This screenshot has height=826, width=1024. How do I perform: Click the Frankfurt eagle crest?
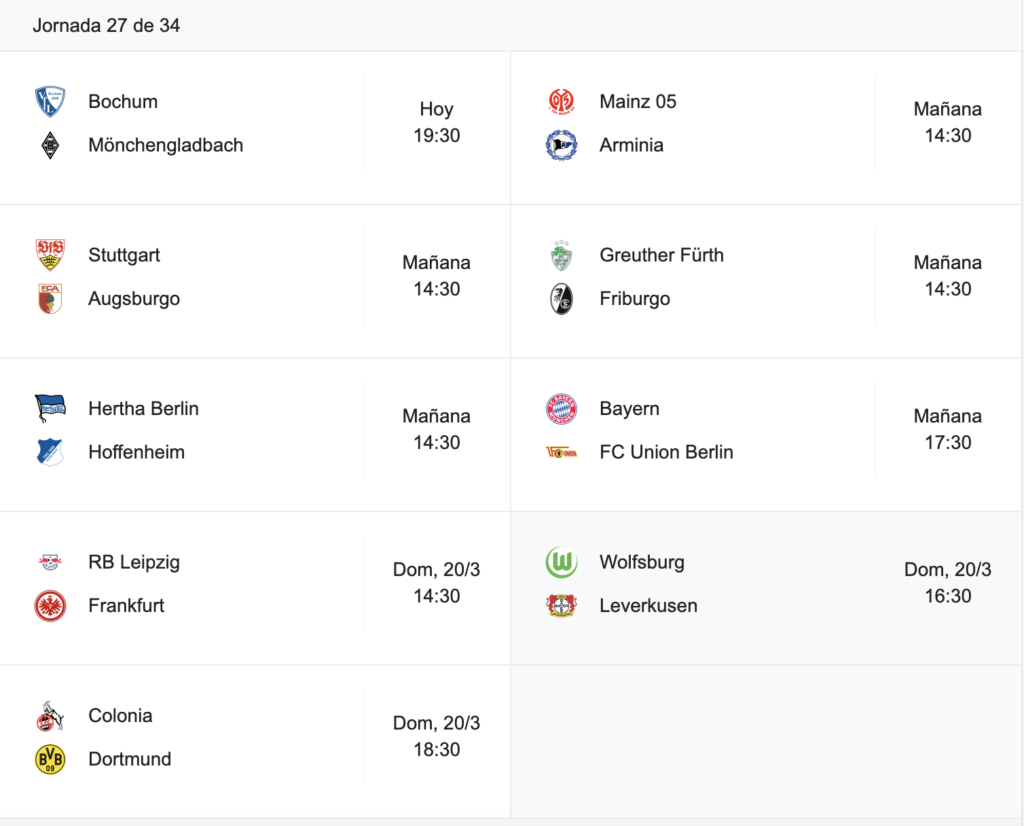[x=50, y=606]
